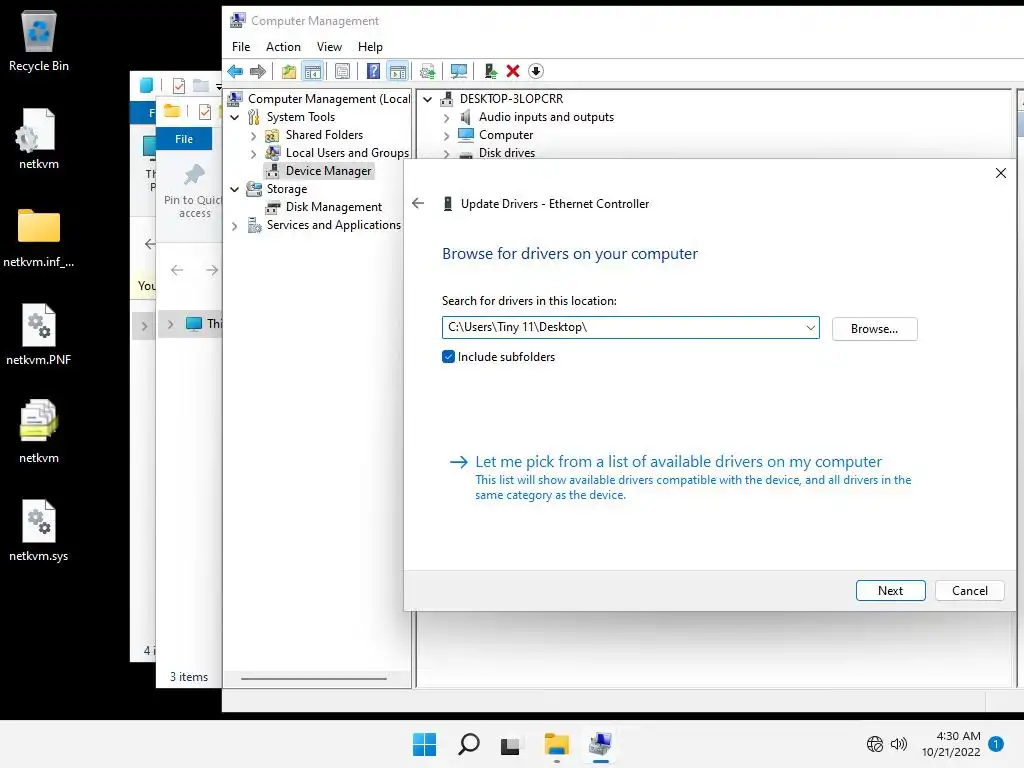Click the Up one level folder icon

point(289,71)
